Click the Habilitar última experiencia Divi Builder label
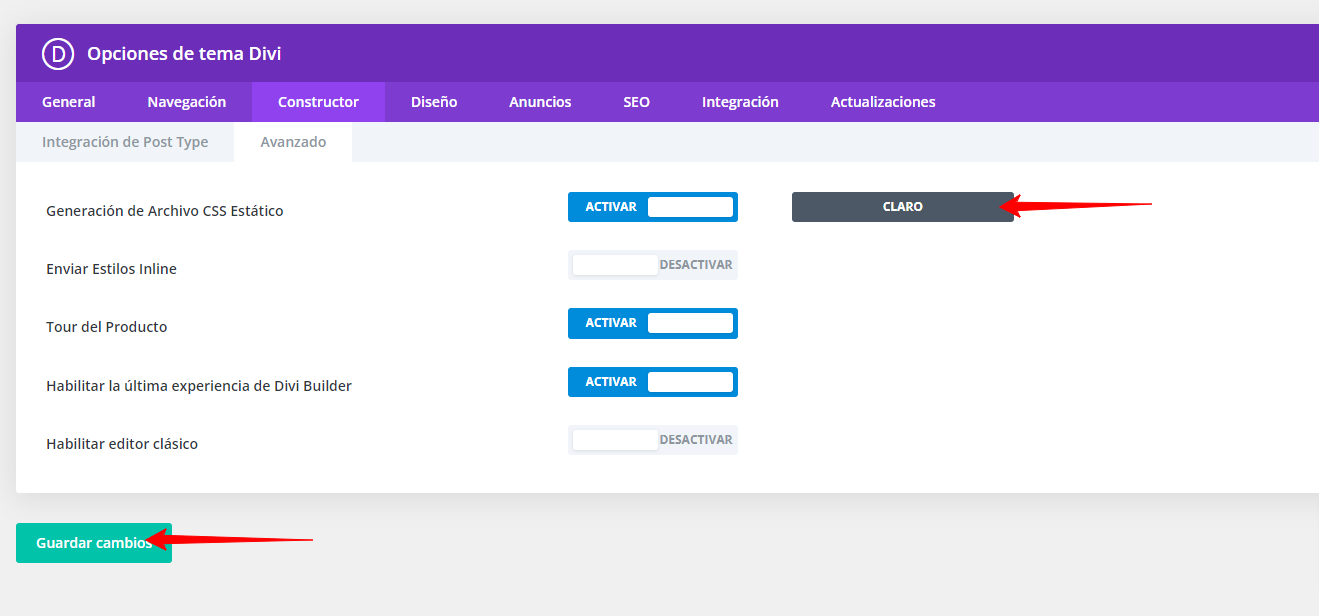 point(199,386)
